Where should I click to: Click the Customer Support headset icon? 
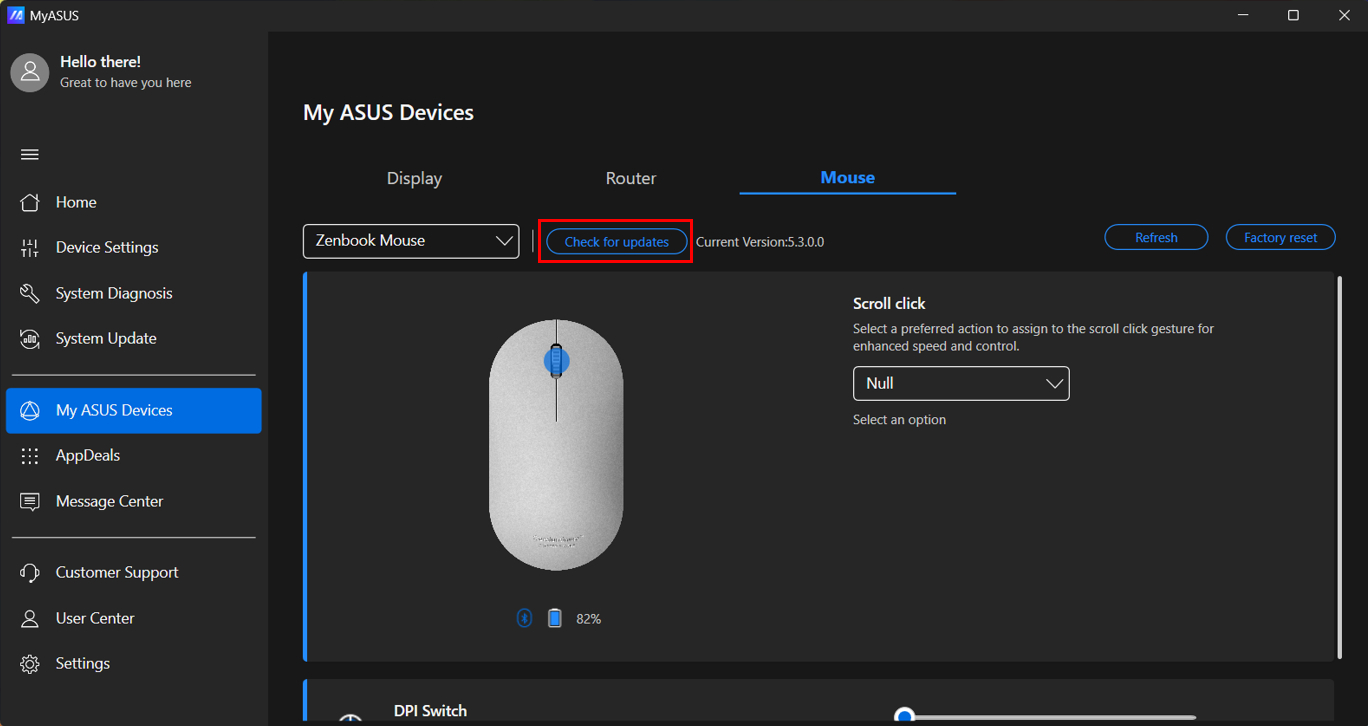30,573
